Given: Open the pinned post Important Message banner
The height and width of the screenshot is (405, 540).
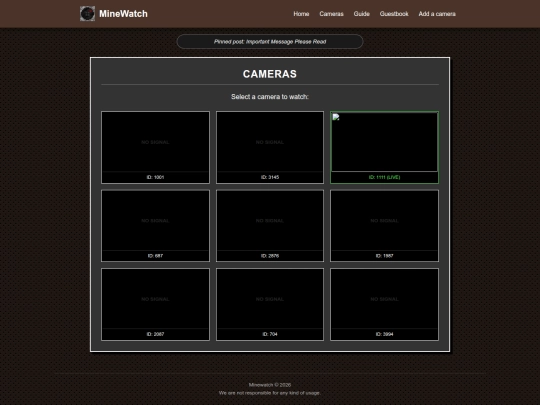Looking at the screenshot, I should pyautogui.click(x=270, y=42).
